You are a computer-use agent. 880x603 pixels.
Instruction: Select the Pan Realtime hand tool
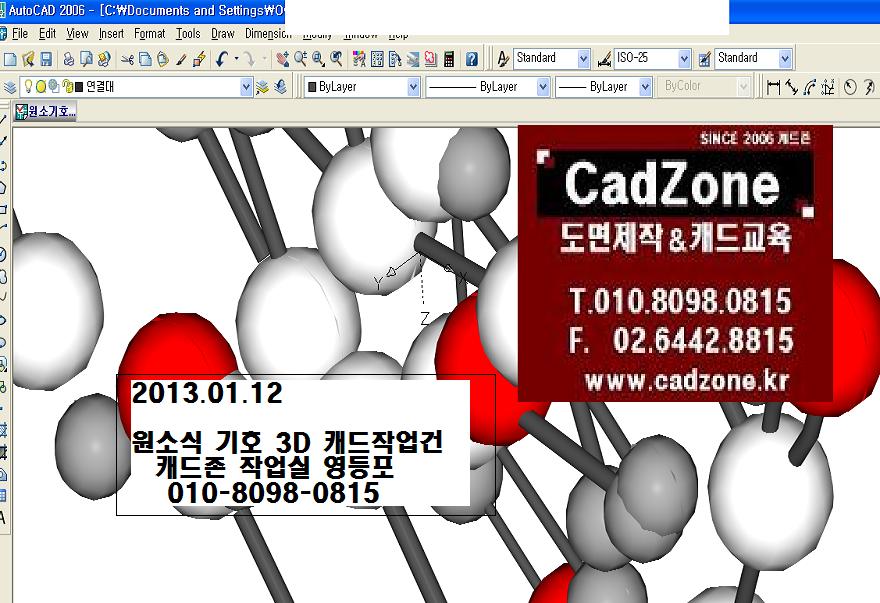(282, 59)
